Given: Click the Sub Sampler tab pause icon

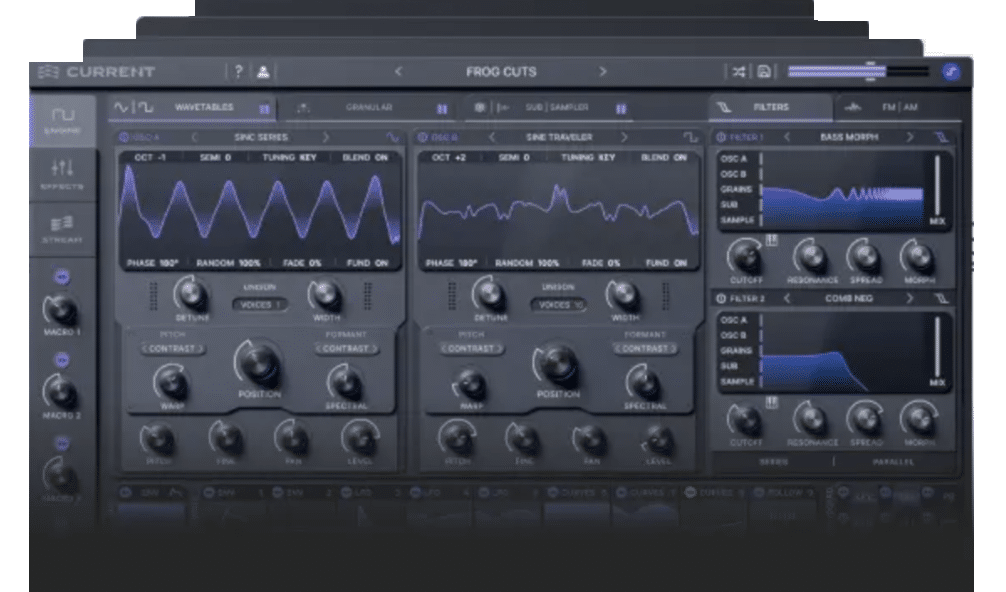Looking at the screenshot, I should 620,109.
